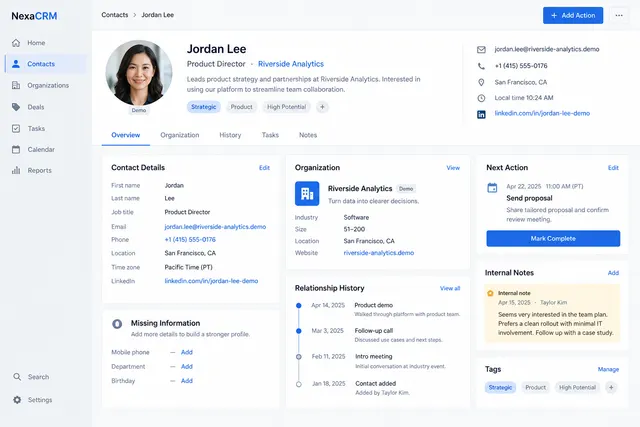Click Add next to Department

point(187,367)
